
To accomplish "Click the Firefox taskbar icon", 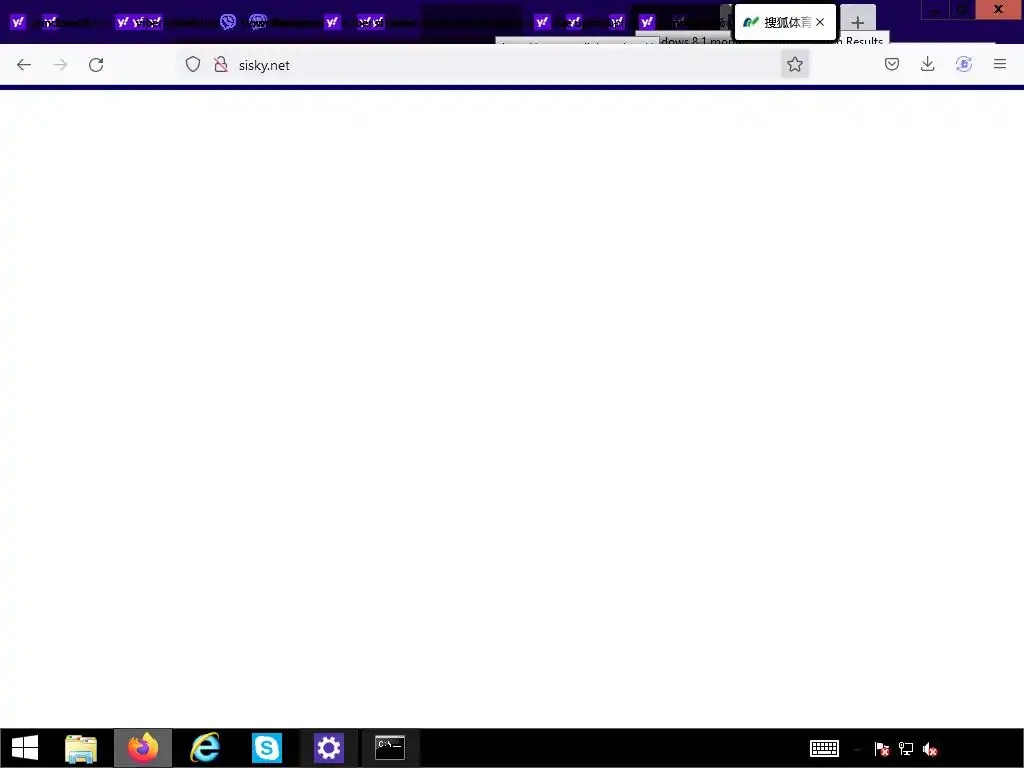I will pyautogui.click(x=143, y=748).
